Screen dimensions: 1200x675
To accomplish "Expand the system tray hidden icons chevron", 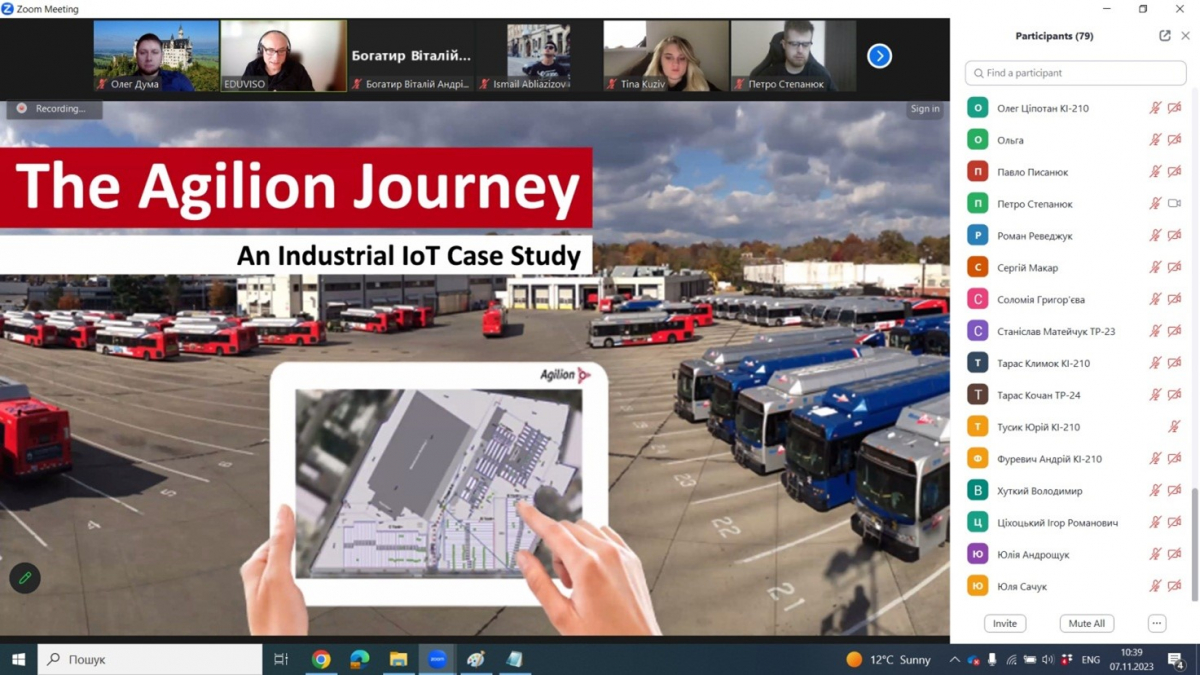I will 954,660.
